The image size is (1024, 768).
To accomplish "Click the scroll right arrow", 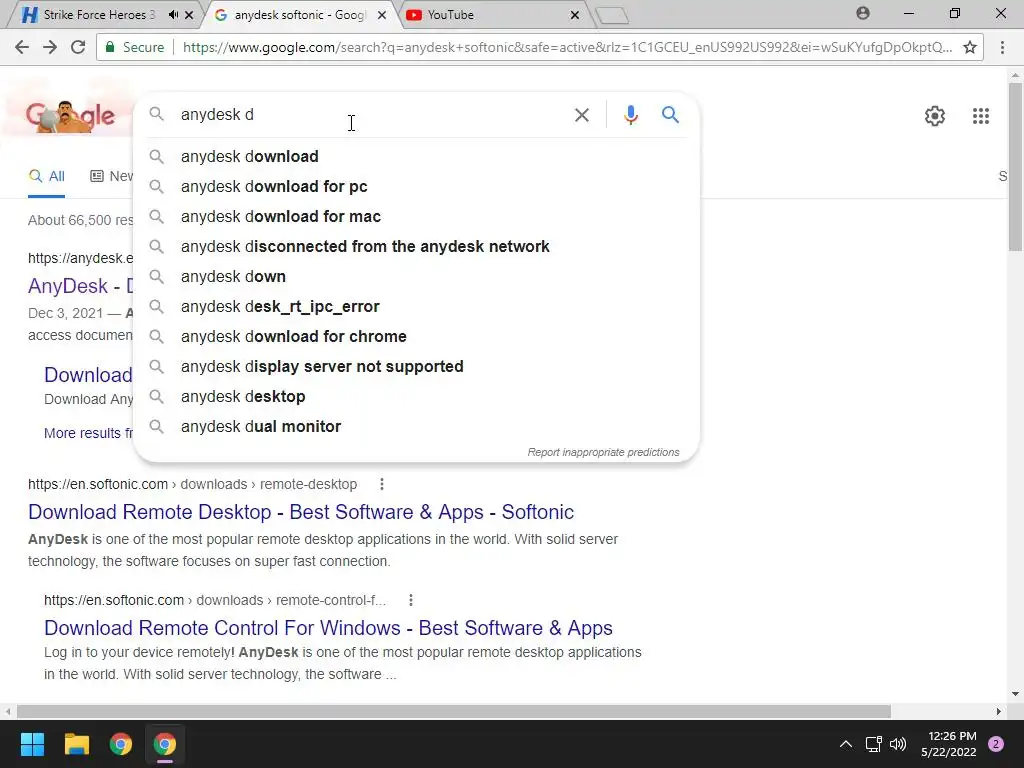I will pyautogui.click(x=999, y=711).
